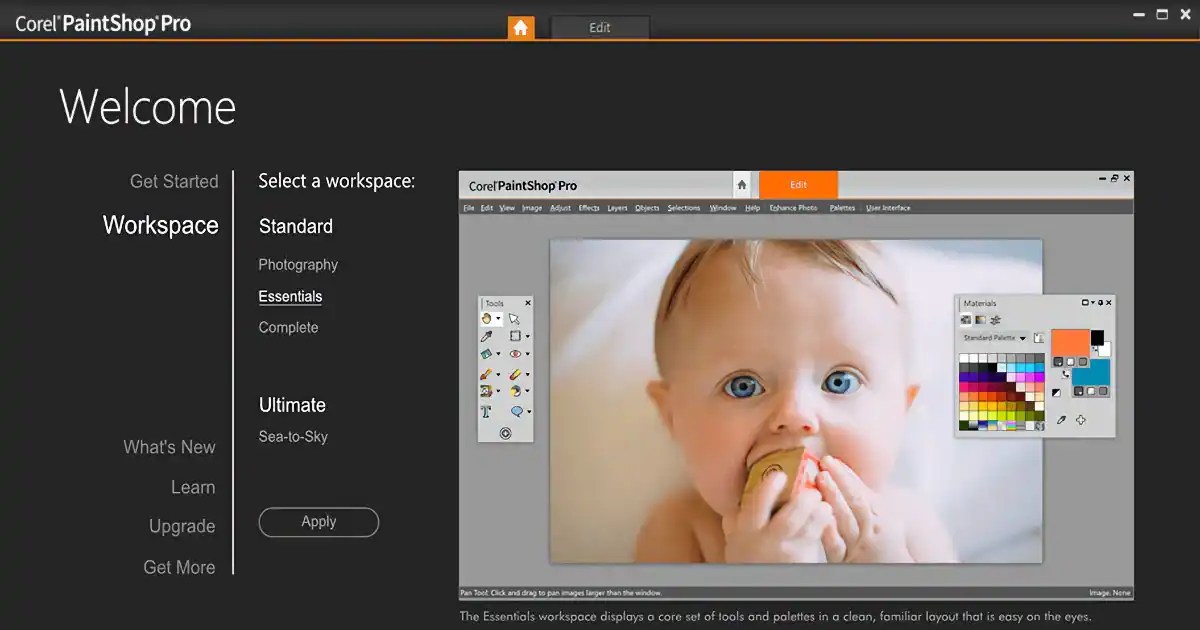The image size is (1200, 630).
Task: Select the Paint Brush tool
Action: pyautogui.click(x=487, y=373)
